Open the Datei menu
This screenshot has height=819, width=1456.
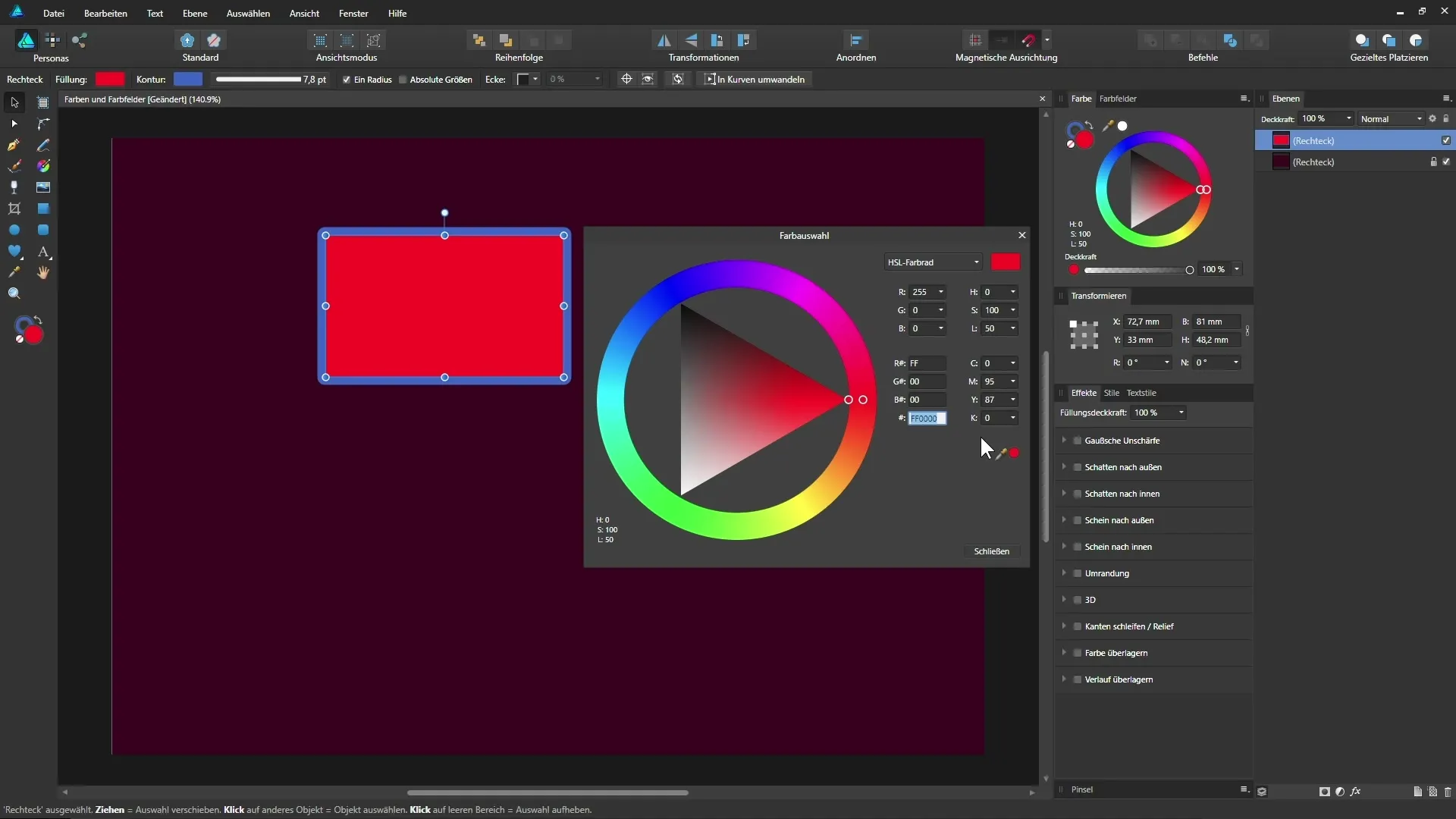[54, 14]
